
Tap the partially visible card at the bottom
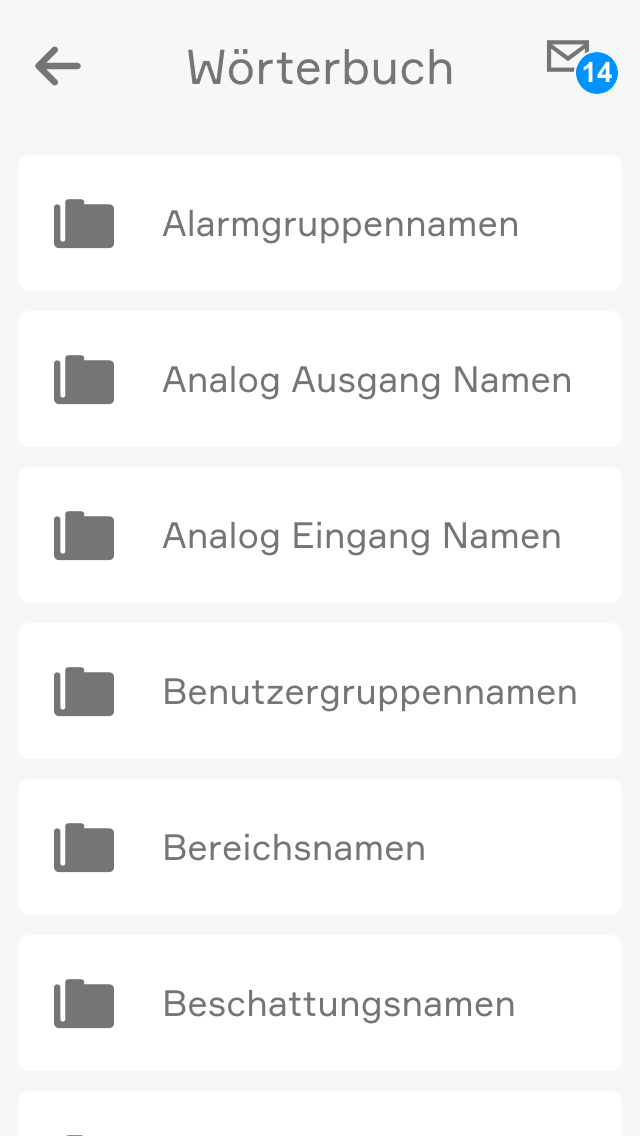pyautogui.click(x=320, y=1116)
